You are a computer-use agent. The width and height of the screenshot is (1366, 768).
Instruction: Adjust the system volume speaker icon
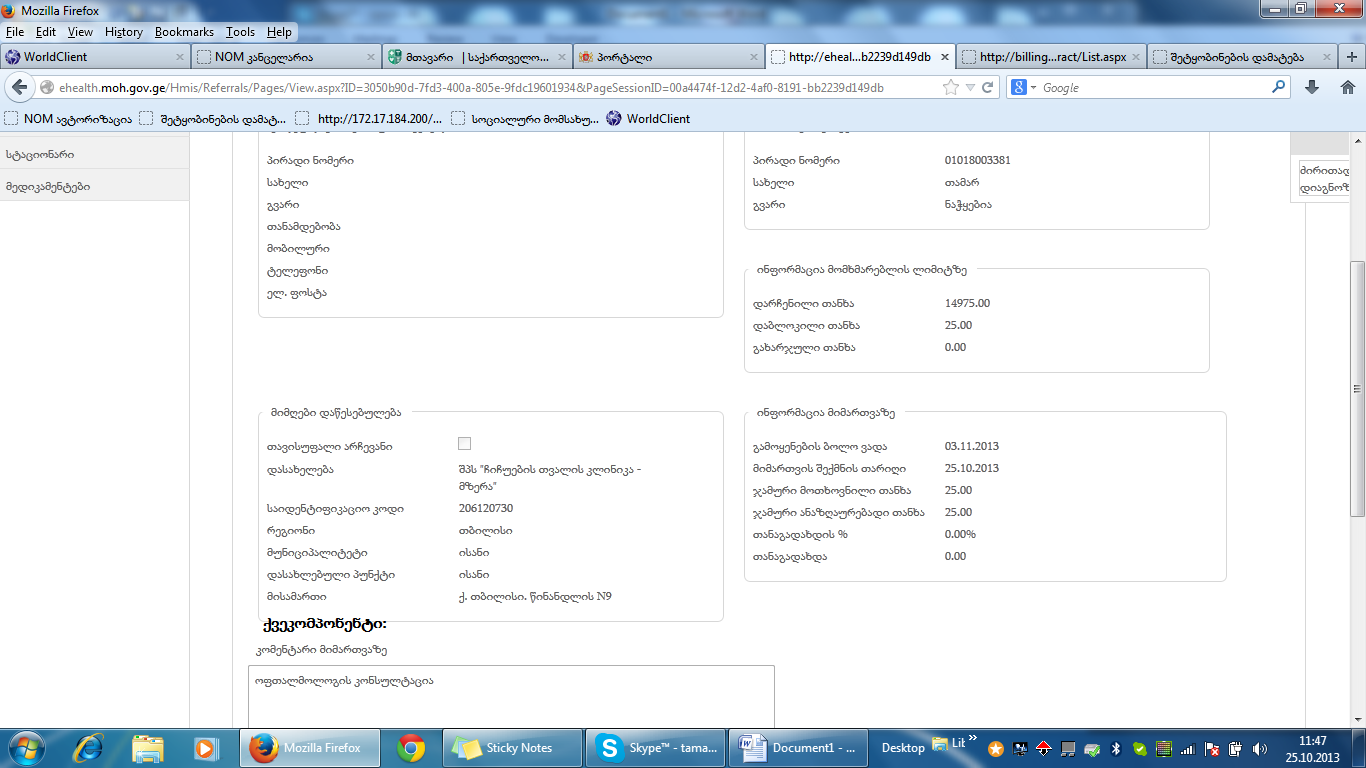pyautogui.click(x=1260, y=748)
